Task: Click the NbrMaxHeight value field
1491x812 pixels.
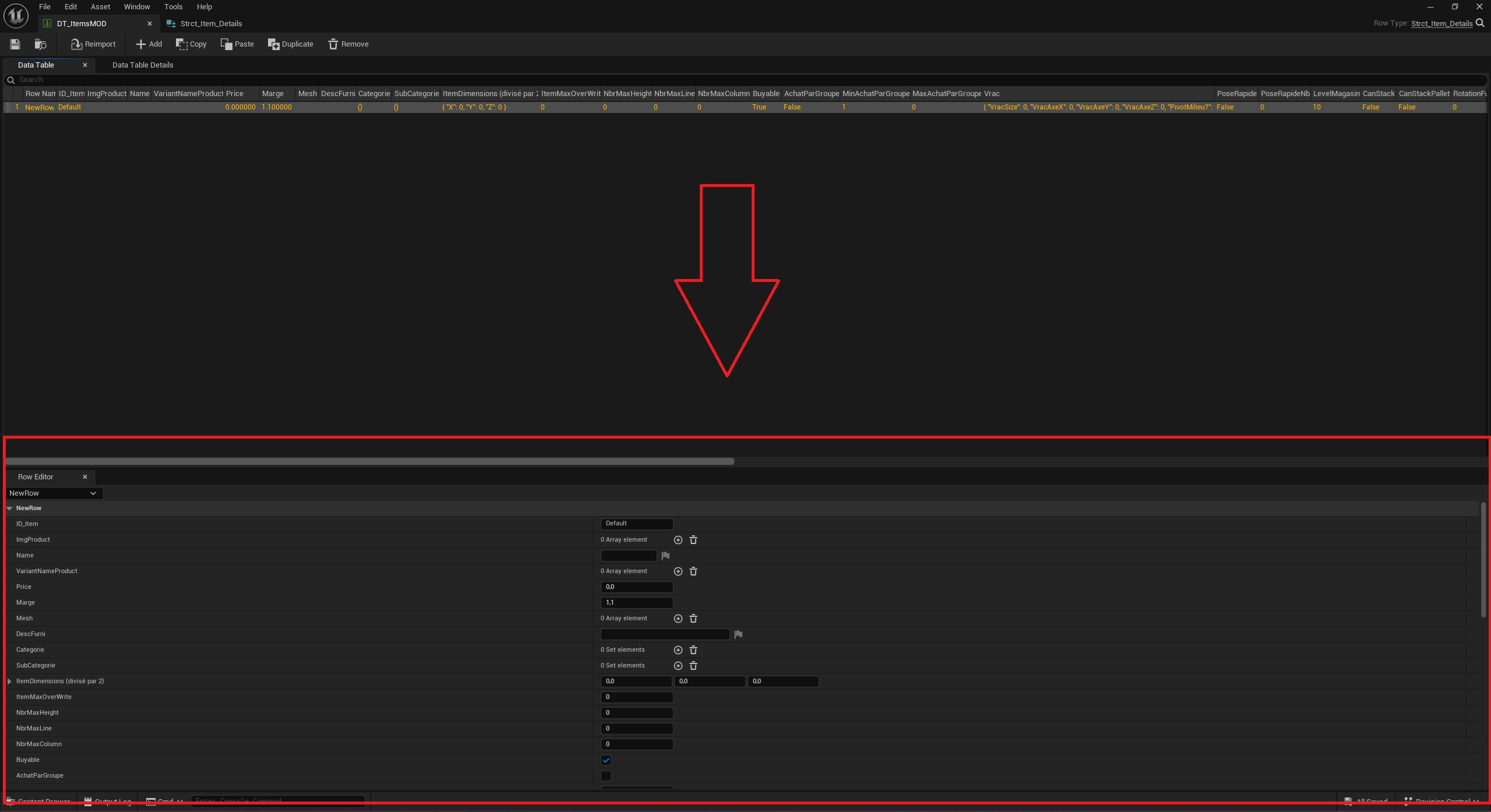Action: 637,713
